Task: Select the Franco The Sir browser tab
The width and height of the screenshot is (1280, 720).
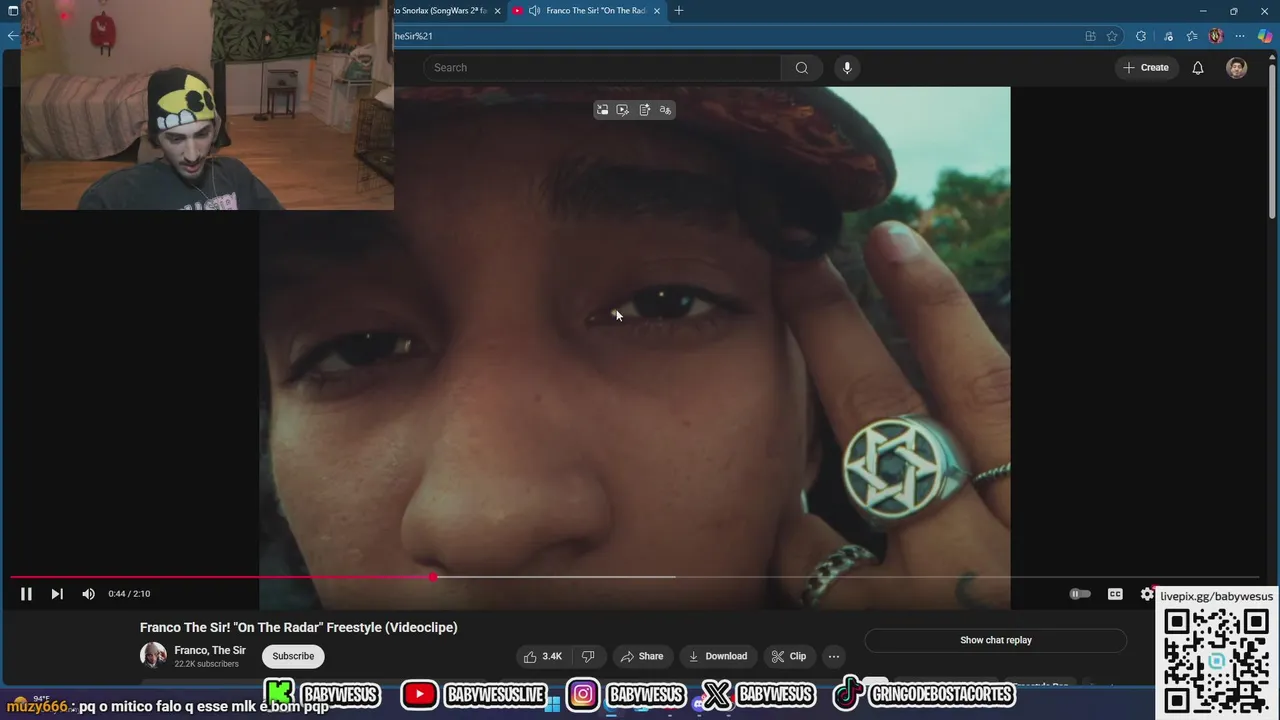Action: (x=595, y=11)
